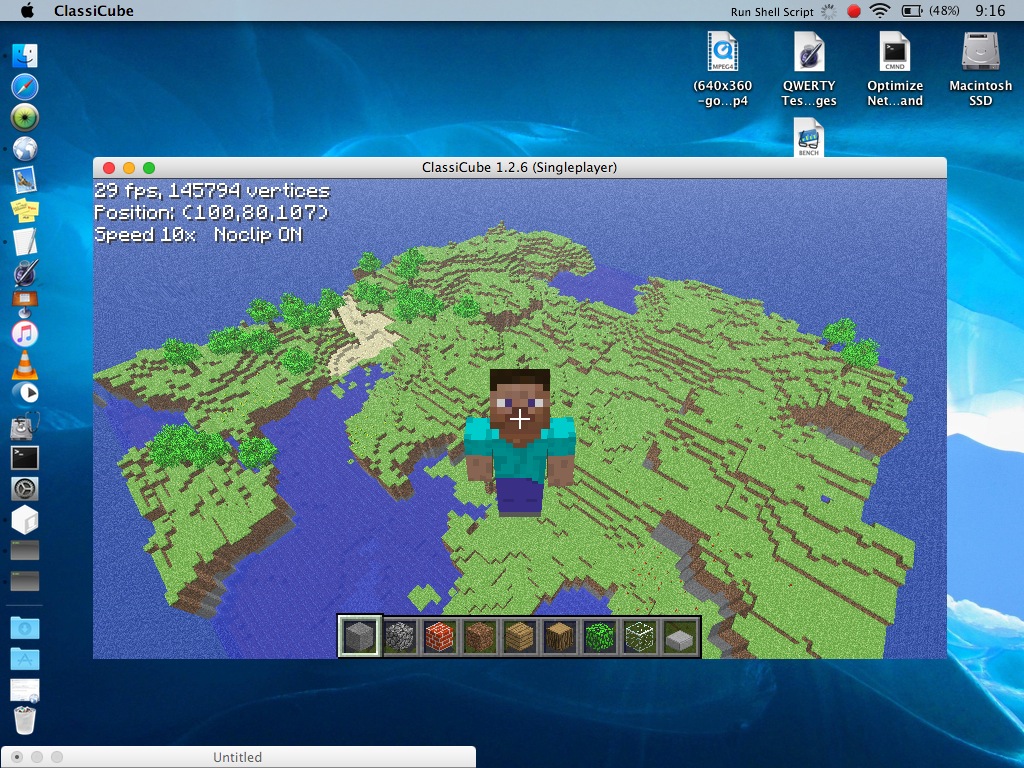Screen dimensions: 1024x768
Task: Click the crosshair on the player character
Action: coord(520,419)
